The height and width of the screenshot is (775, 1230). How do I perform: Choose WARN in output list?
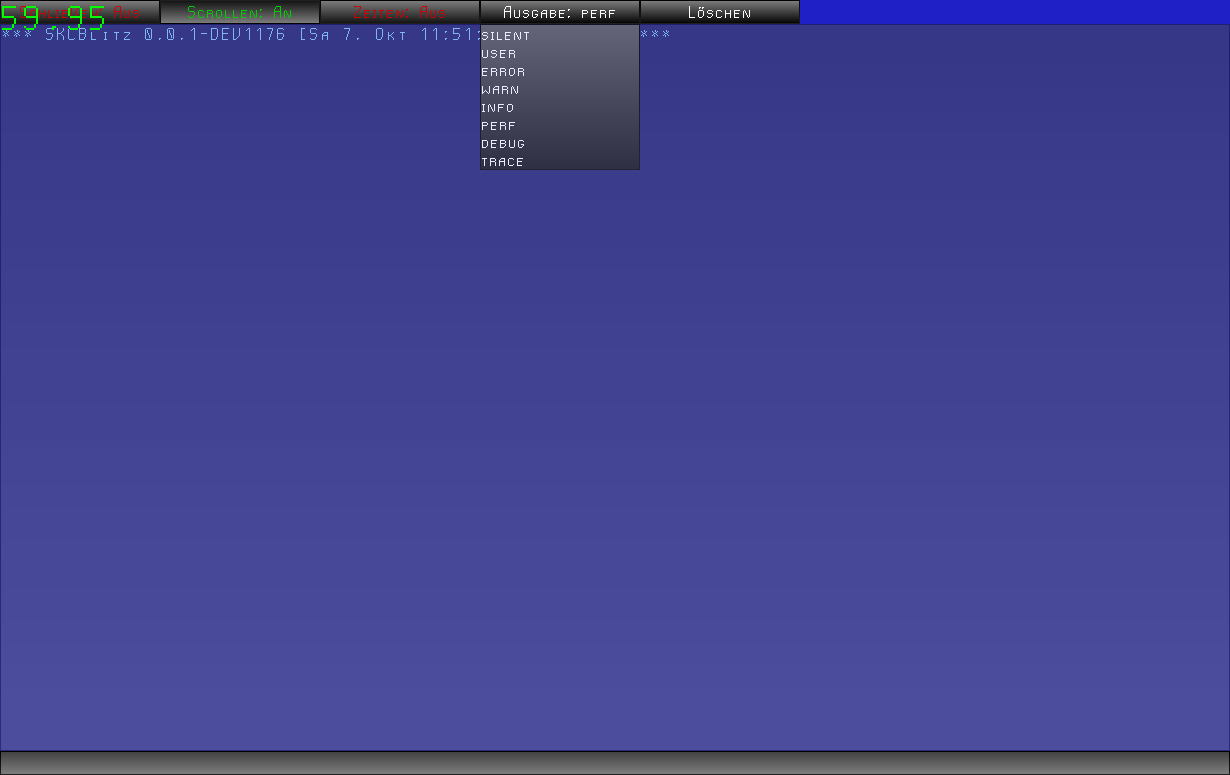560,90
